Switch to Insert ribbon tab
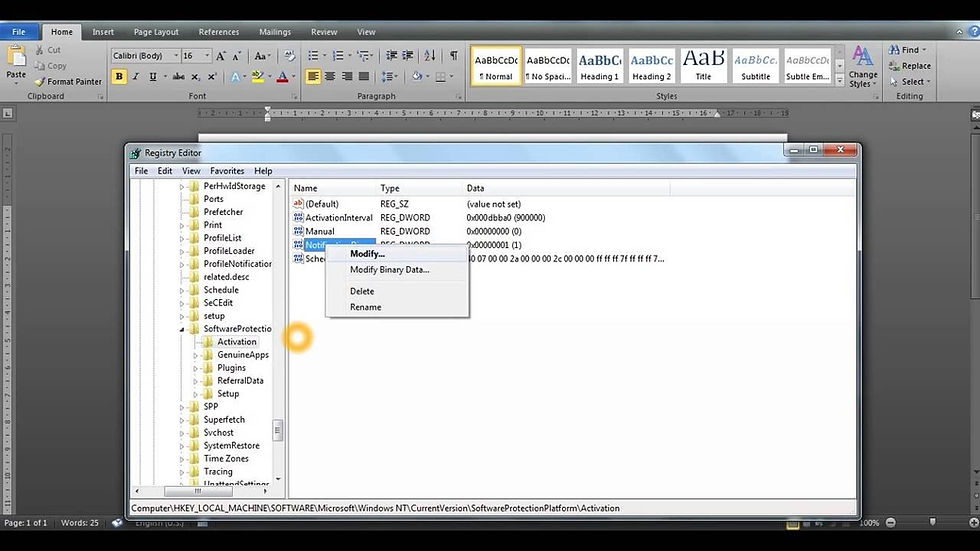Viewport: 980px width, 551px height. click(x=103, y=32)
